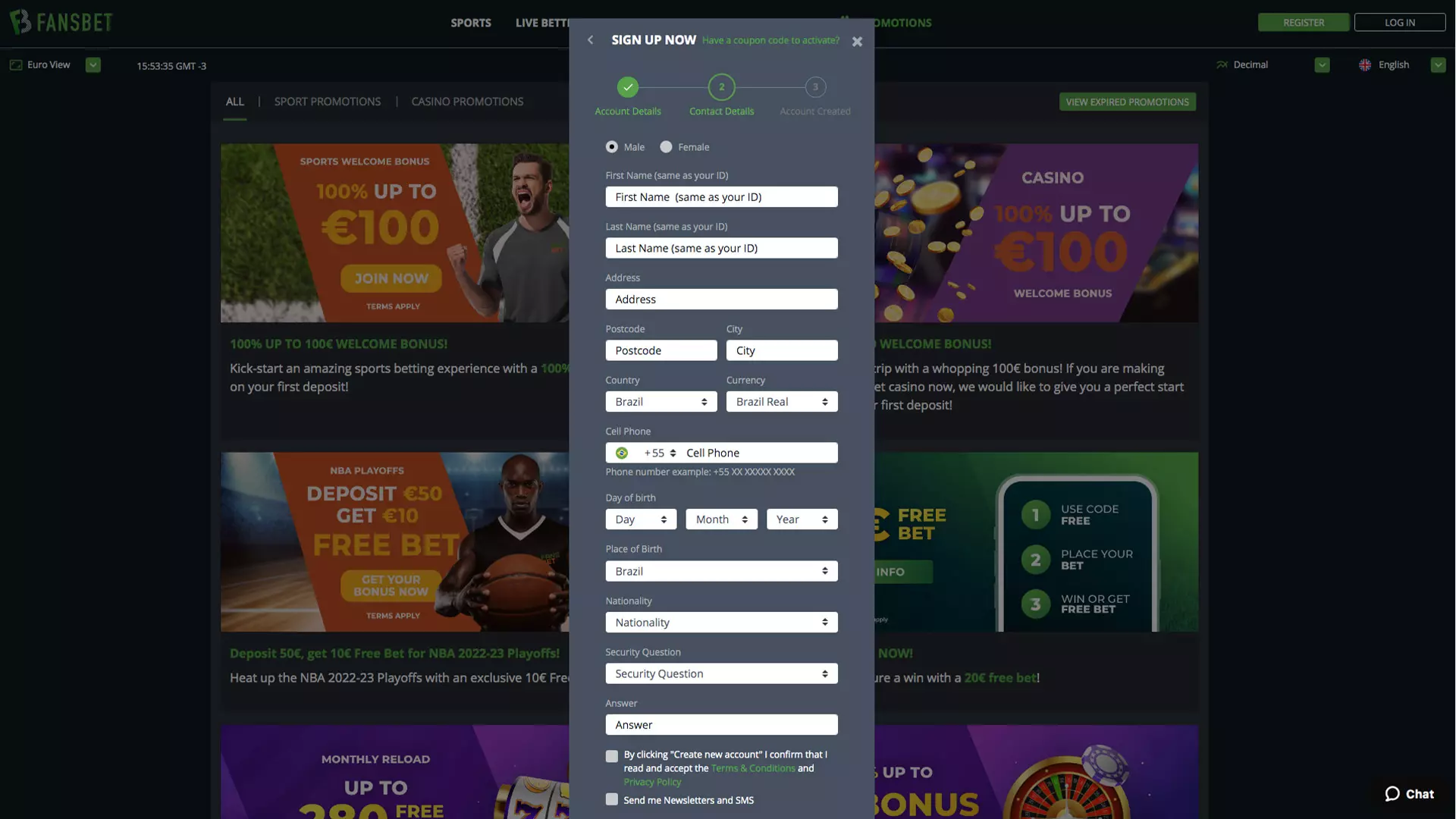Image resolution: width=1456 pixels, height=819 pixels.
Task: Expand the Currency dropdown selector
Action: (782, 401)
